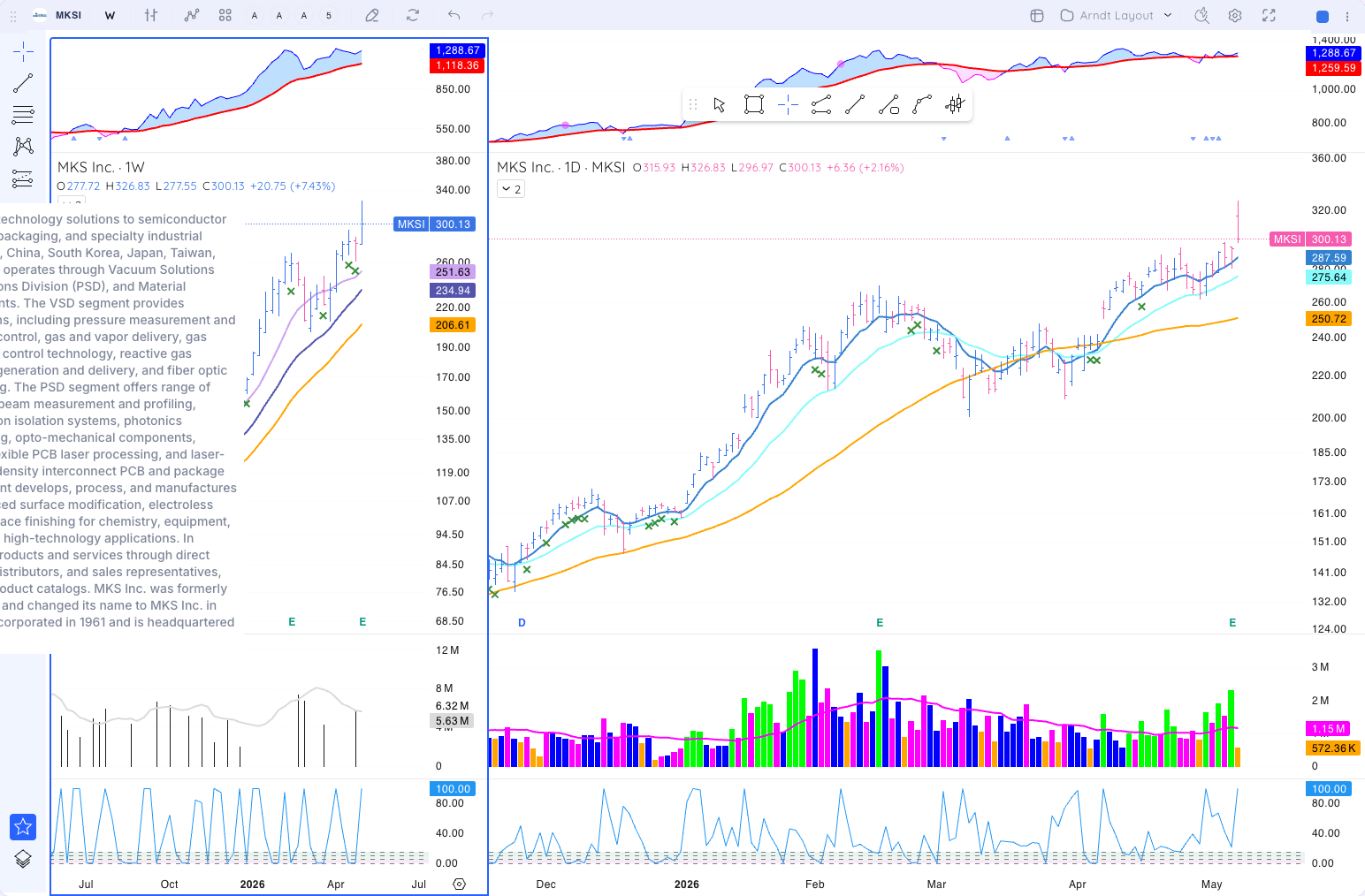Image resolution: width=1365 pixels, height=896 pixels.
Task: Open quick search lightning icon
Action: 1201,15
